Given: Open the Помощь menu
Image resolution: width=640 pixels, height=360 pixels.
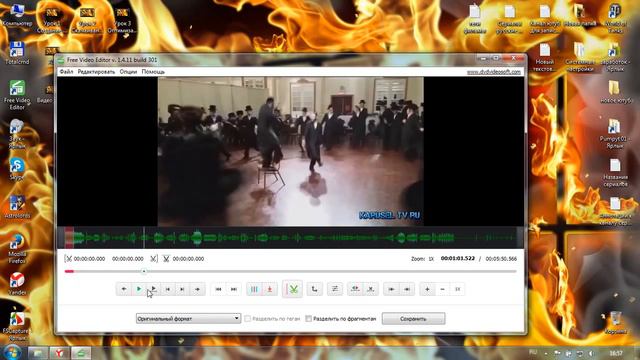Looking at the screenshot, I should pyautogui.click(x=153, y=71).
